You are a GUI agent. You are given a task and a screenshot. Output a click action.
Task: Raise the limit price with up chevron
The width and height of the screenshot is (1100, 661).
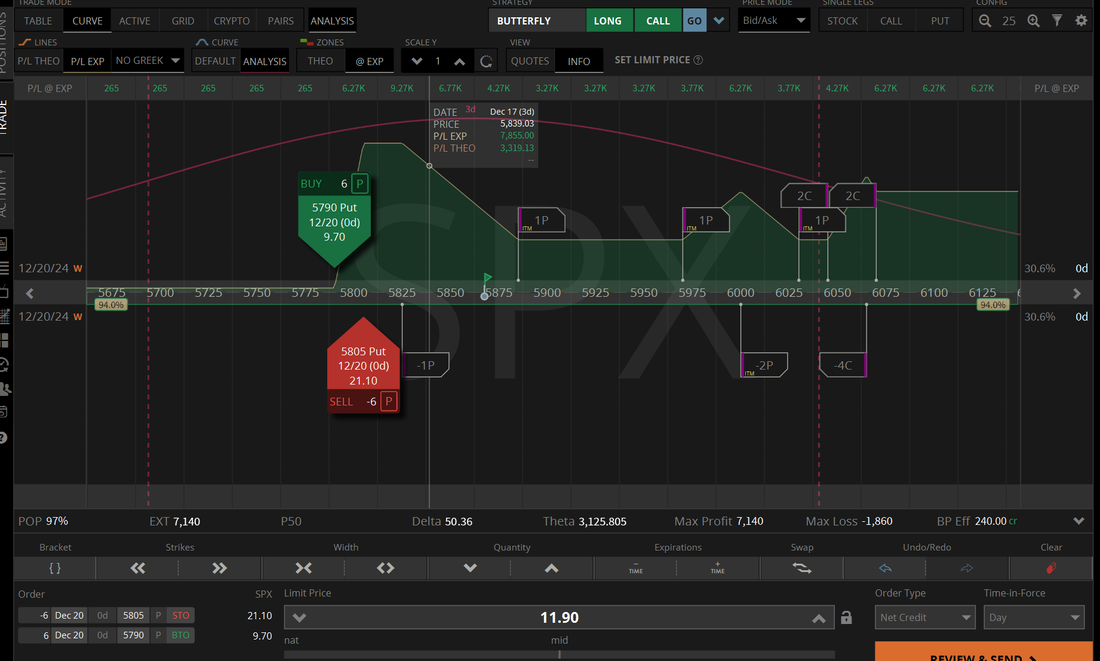pos(819,617)
